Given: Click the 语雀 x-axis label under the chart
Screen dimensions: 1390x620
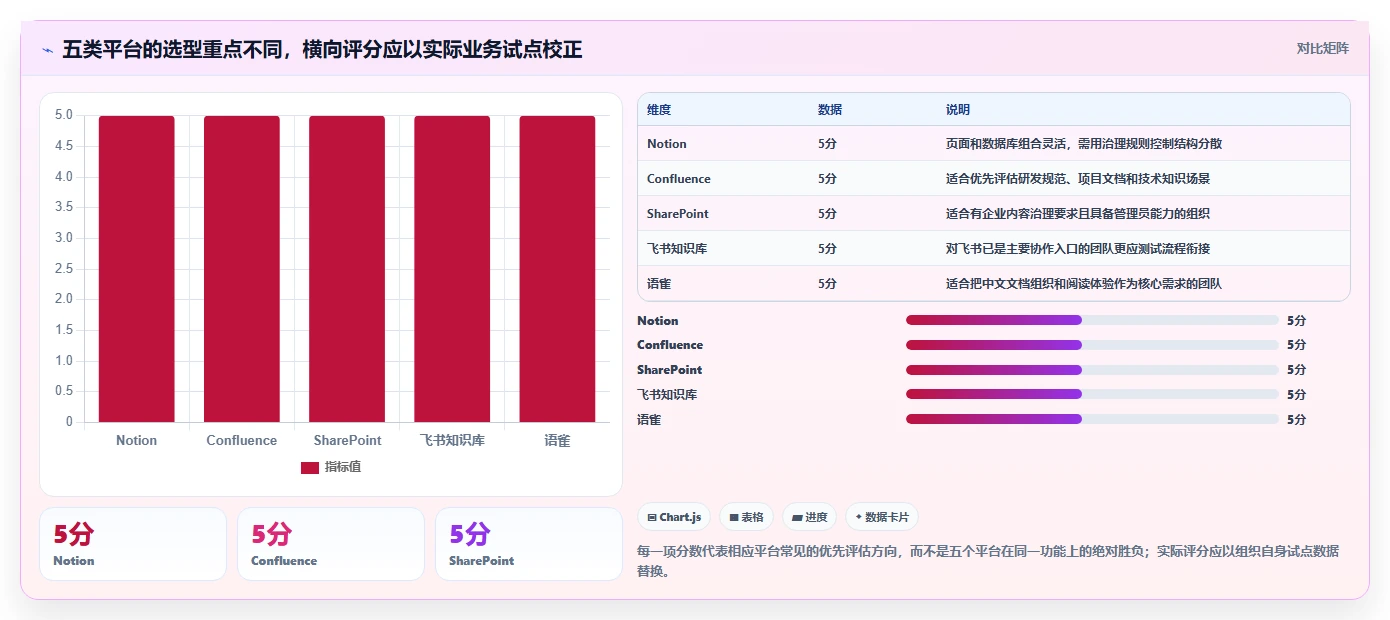Looking at the screenshot, I should tap(557, 440).
